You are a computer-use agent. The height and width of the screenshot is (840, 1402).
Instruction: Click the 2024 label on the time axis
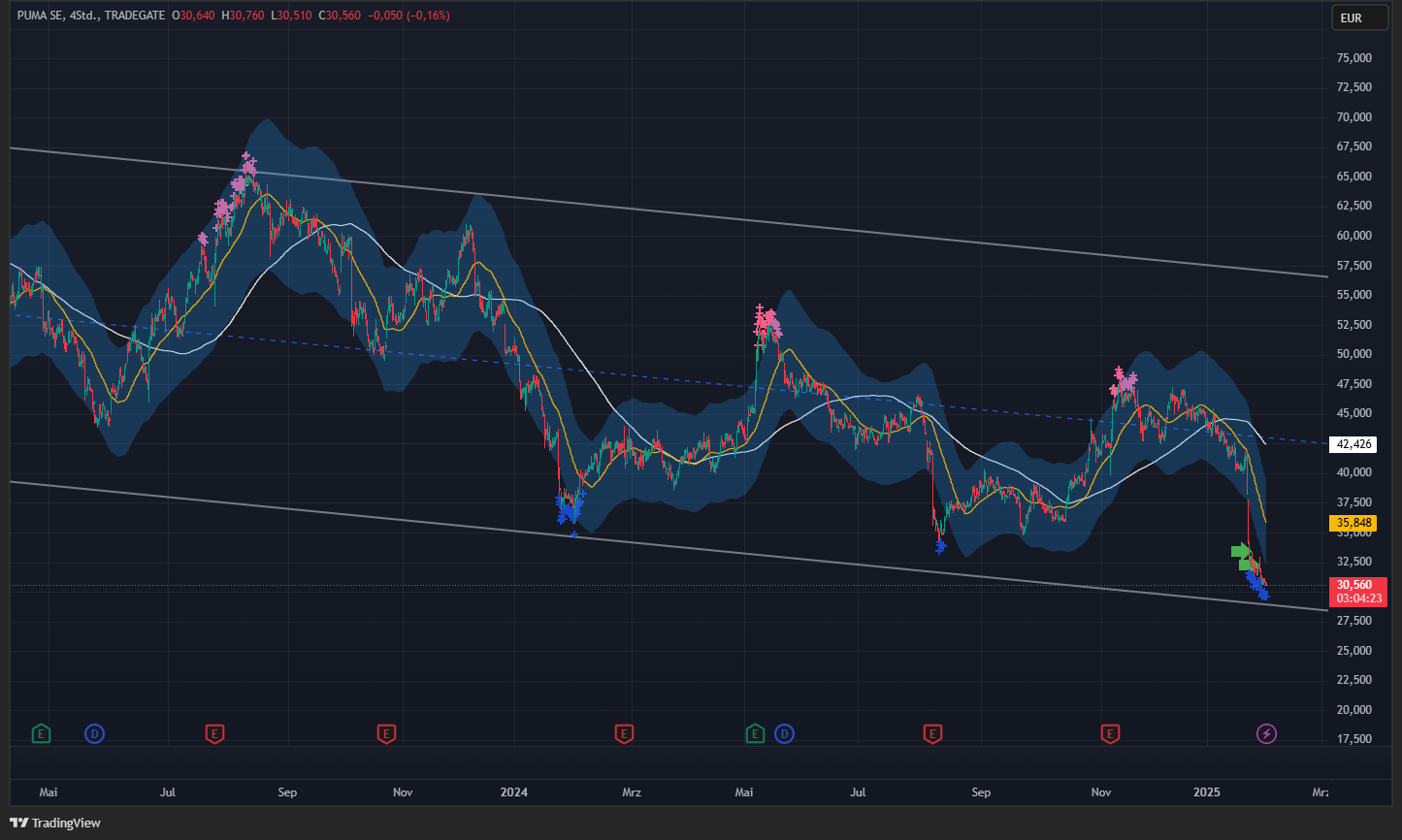pyautogui.click(x=513, y=793)
